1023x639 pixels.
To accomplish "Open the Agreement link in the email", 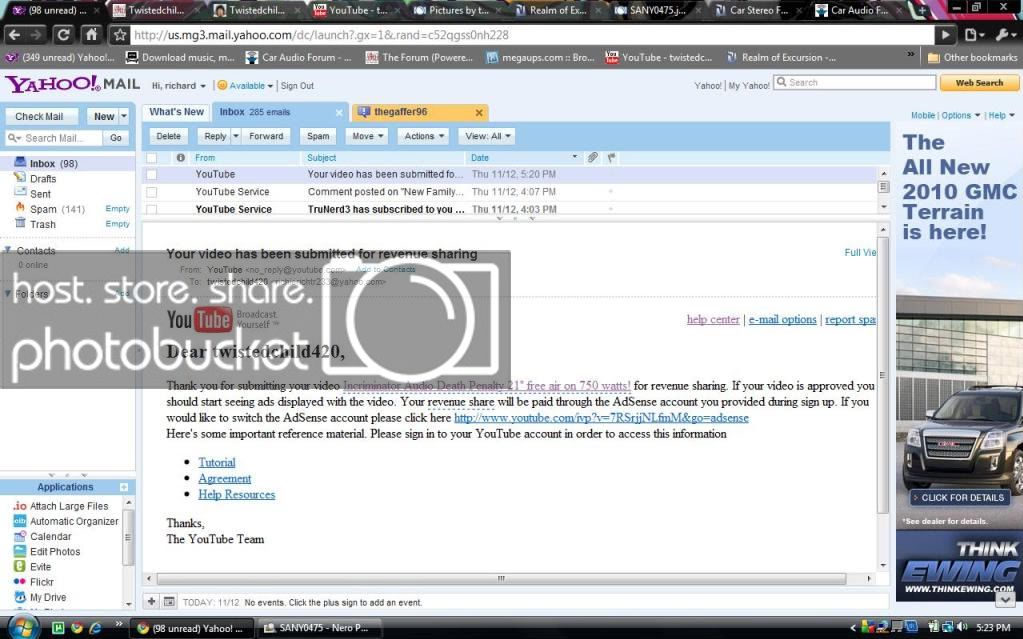I will click(x=224, y=478).
